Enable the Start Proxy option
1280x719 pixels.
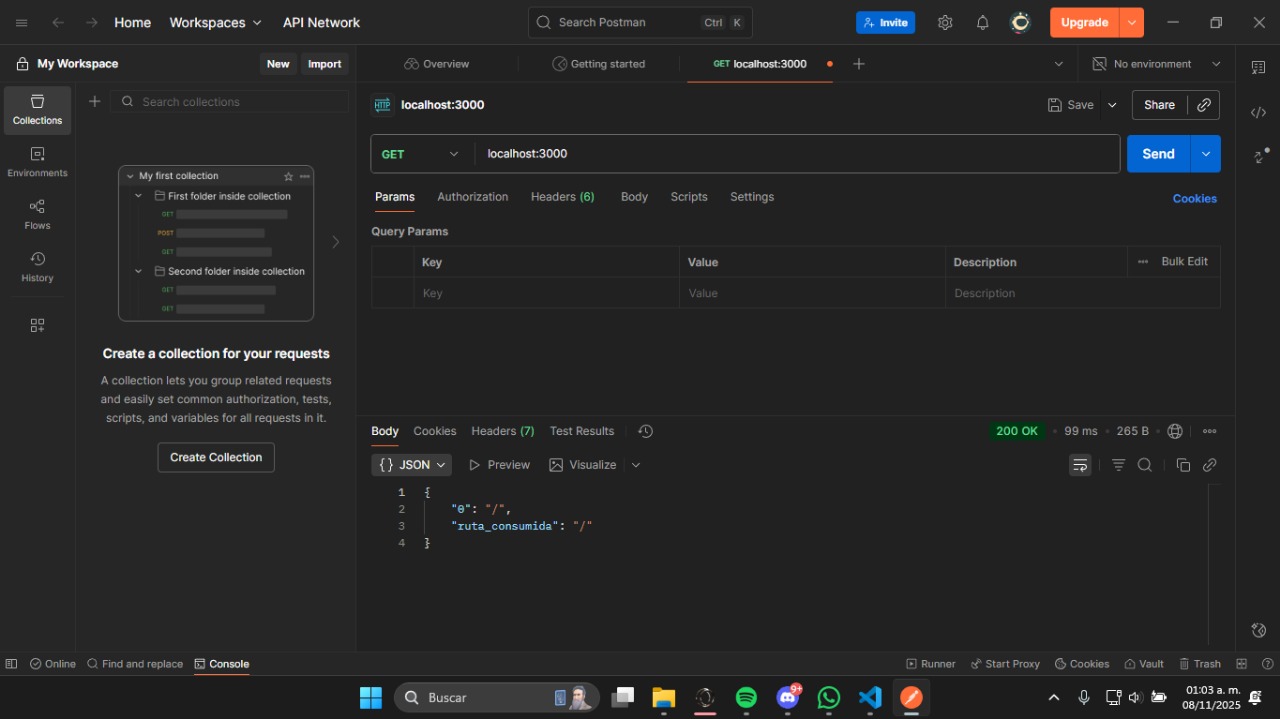(x=1005, y=664)
